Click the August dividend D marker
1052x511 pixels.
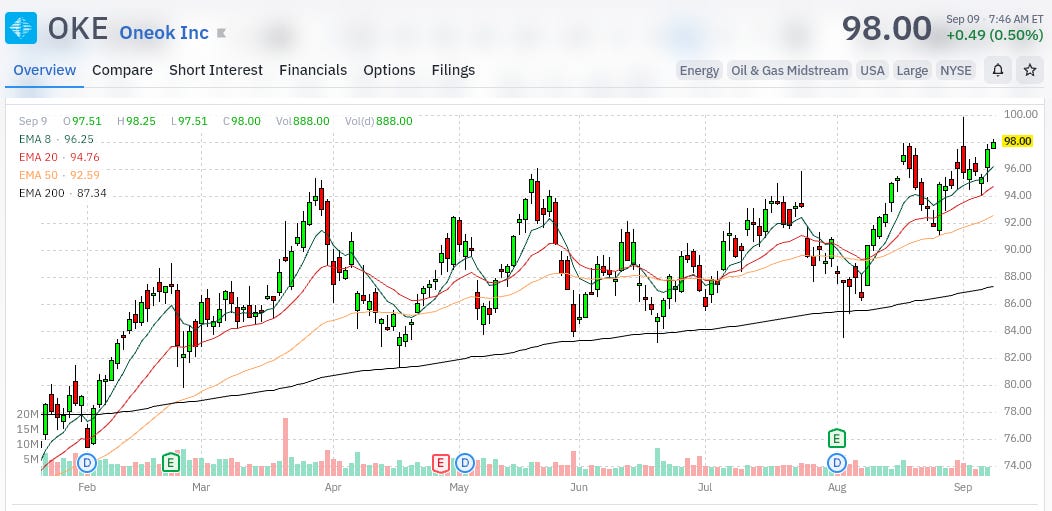point(837,463)
